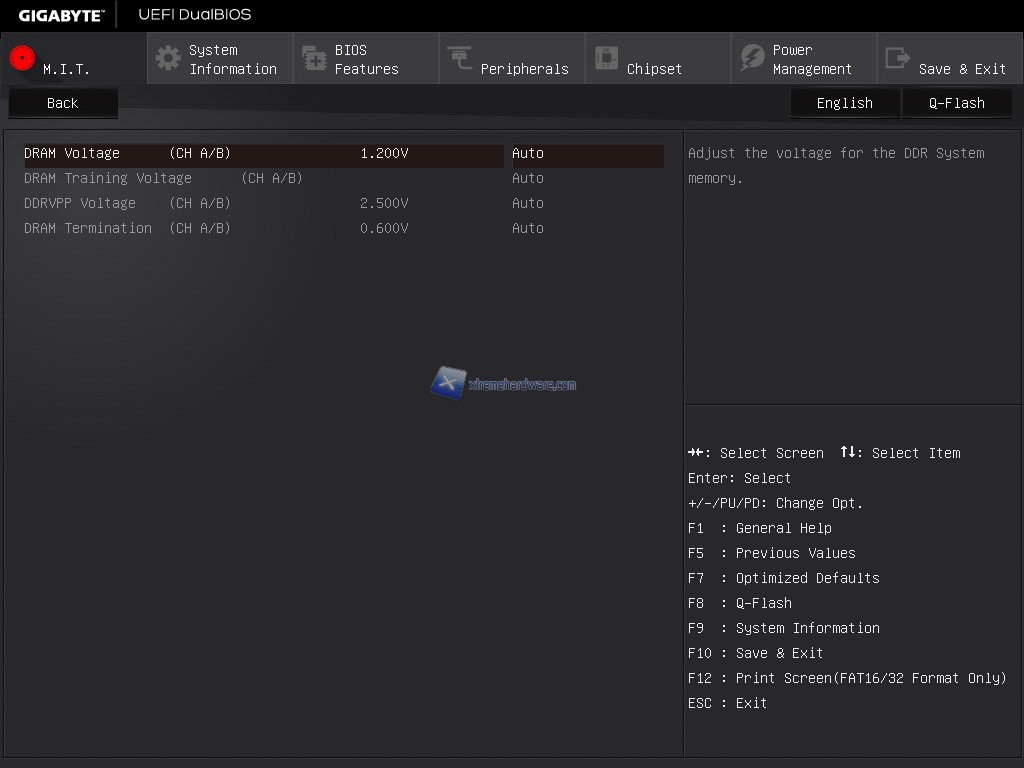This screenshot has width=1024, height=768.
Task: Open the Power Management tab
Action: [811, 60]
